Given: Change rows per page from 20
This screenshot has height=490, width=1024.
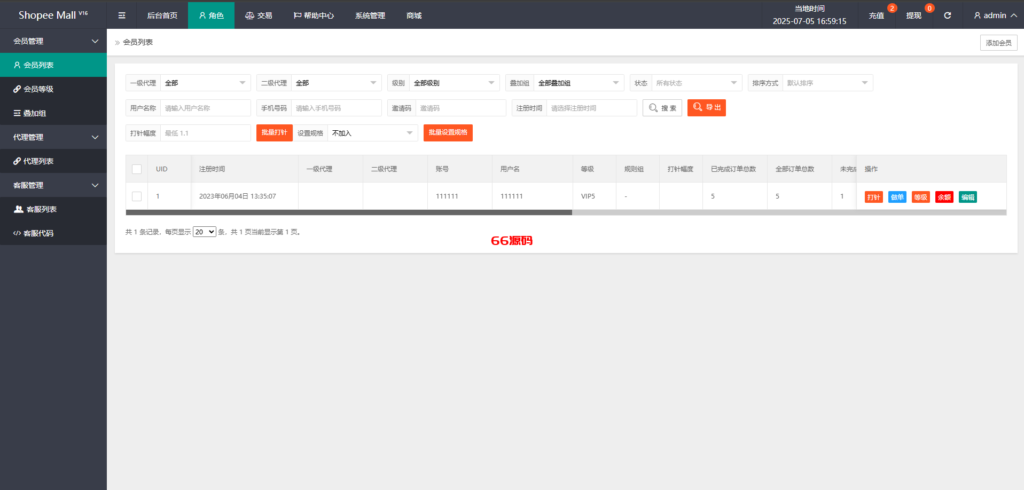Looking at the screenshot, I should point(204,231).
